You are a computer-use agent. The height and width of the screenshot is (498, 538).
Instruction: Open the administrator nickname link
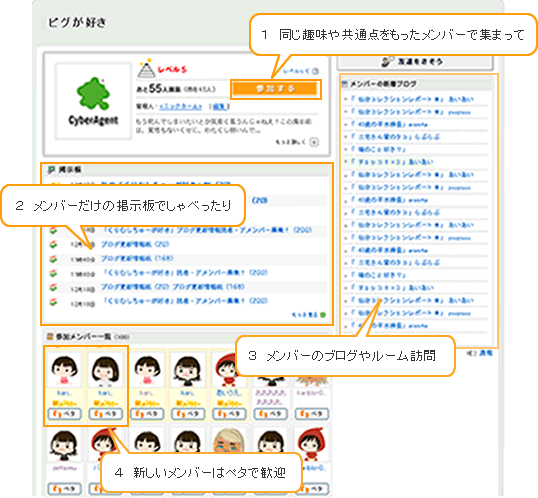pyautogui.click(x=180, y=107)
